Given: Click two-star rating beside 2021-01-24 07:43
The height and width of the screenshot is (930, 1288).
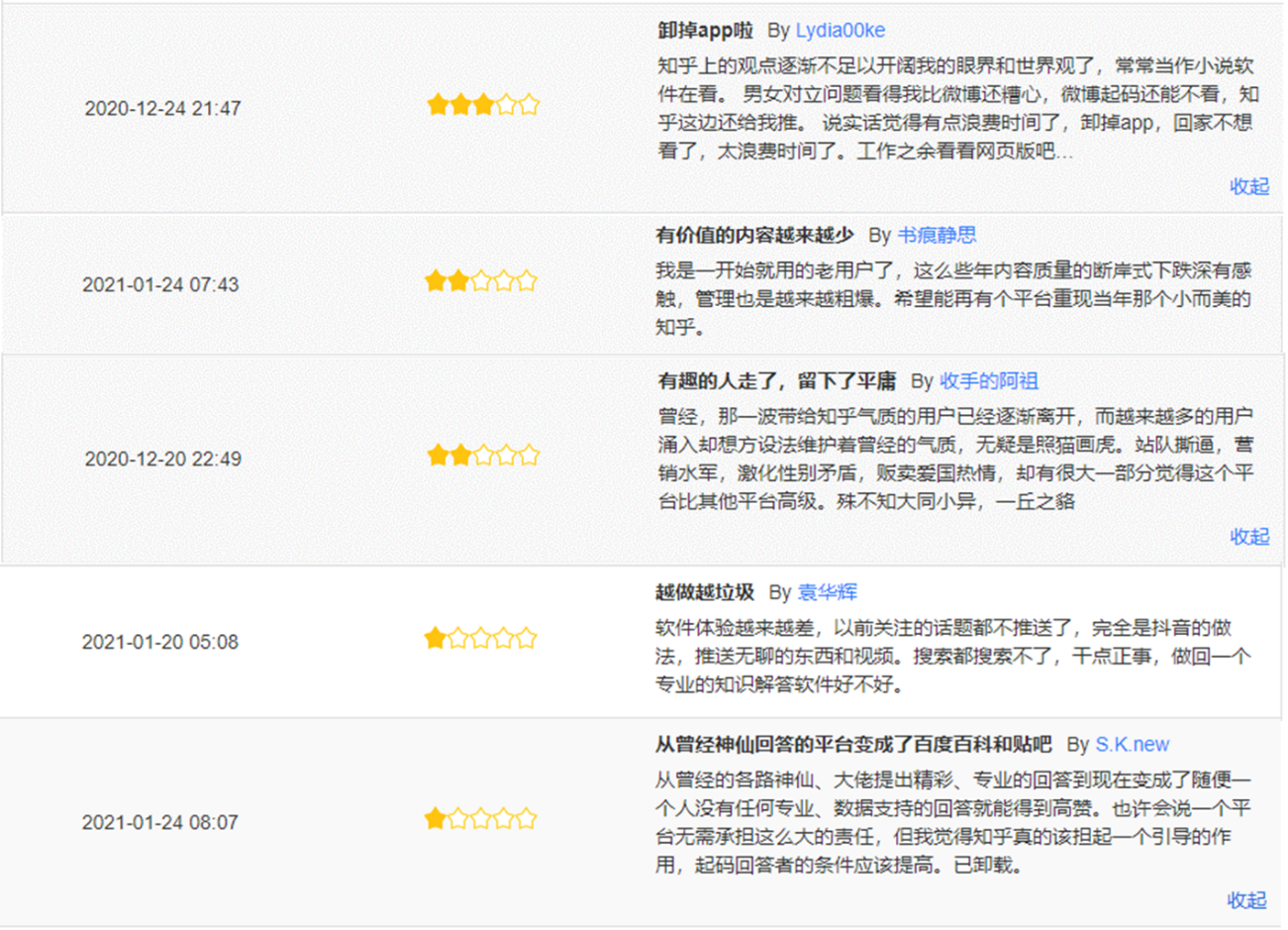Looking at the screenshot, I should coord(481,281).
